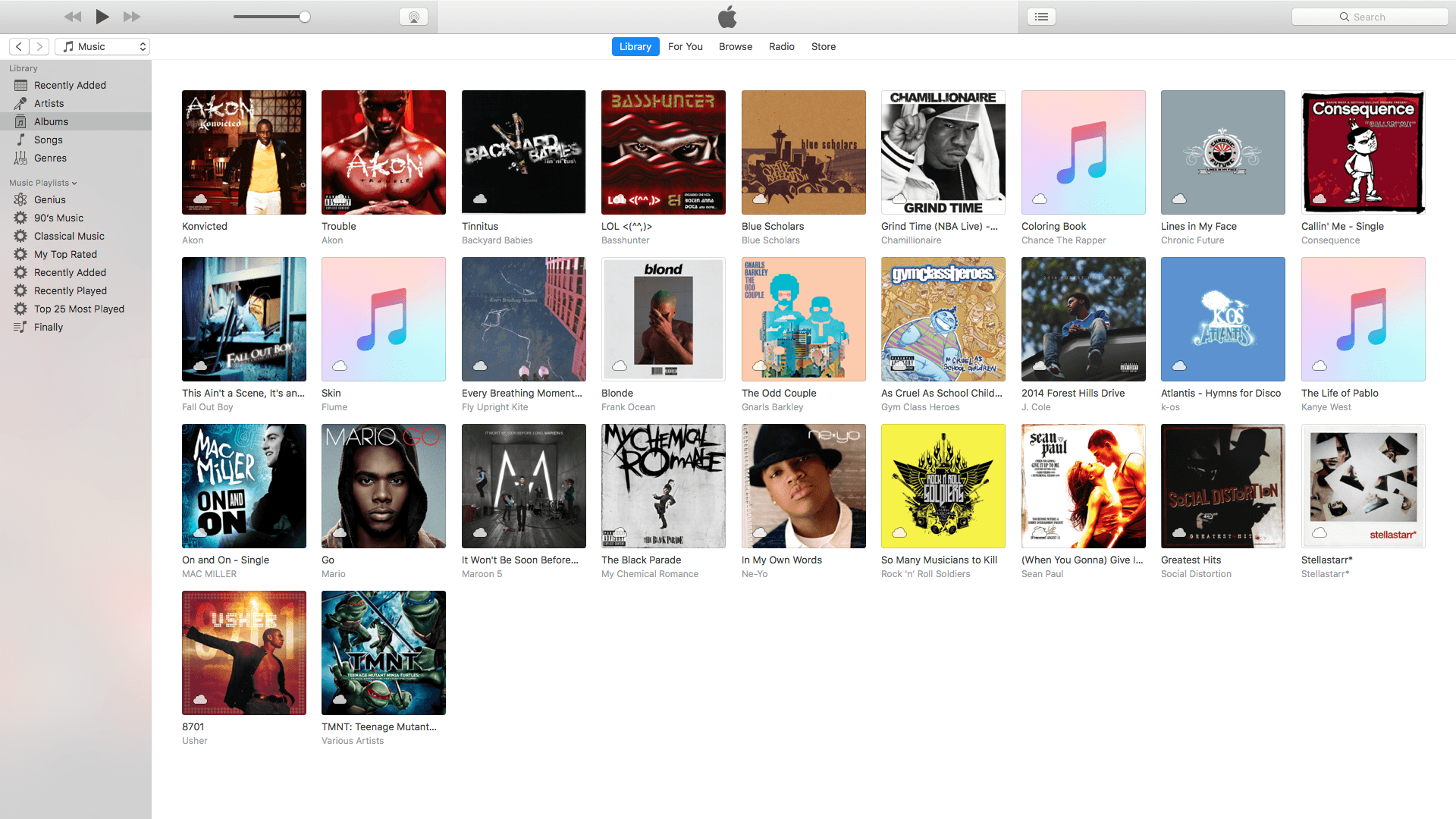
Task: Select the Browse tab
Action: [735, 46]
